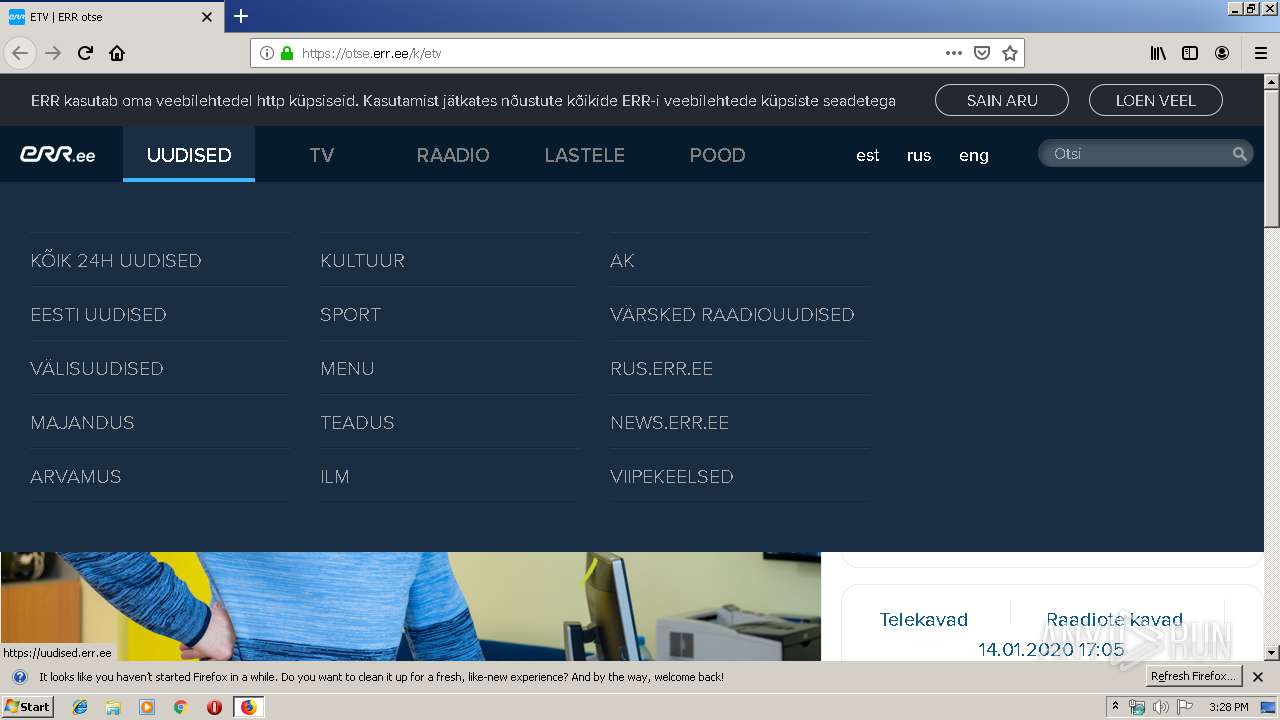Open MAJANDUS section

coord(82,422)
